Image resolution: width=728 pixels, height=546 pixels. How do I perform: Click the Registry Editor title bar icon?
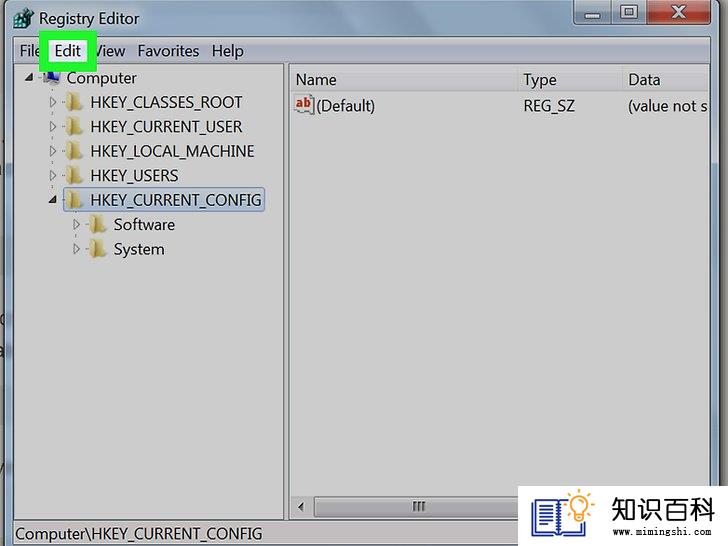pos(23,19)
